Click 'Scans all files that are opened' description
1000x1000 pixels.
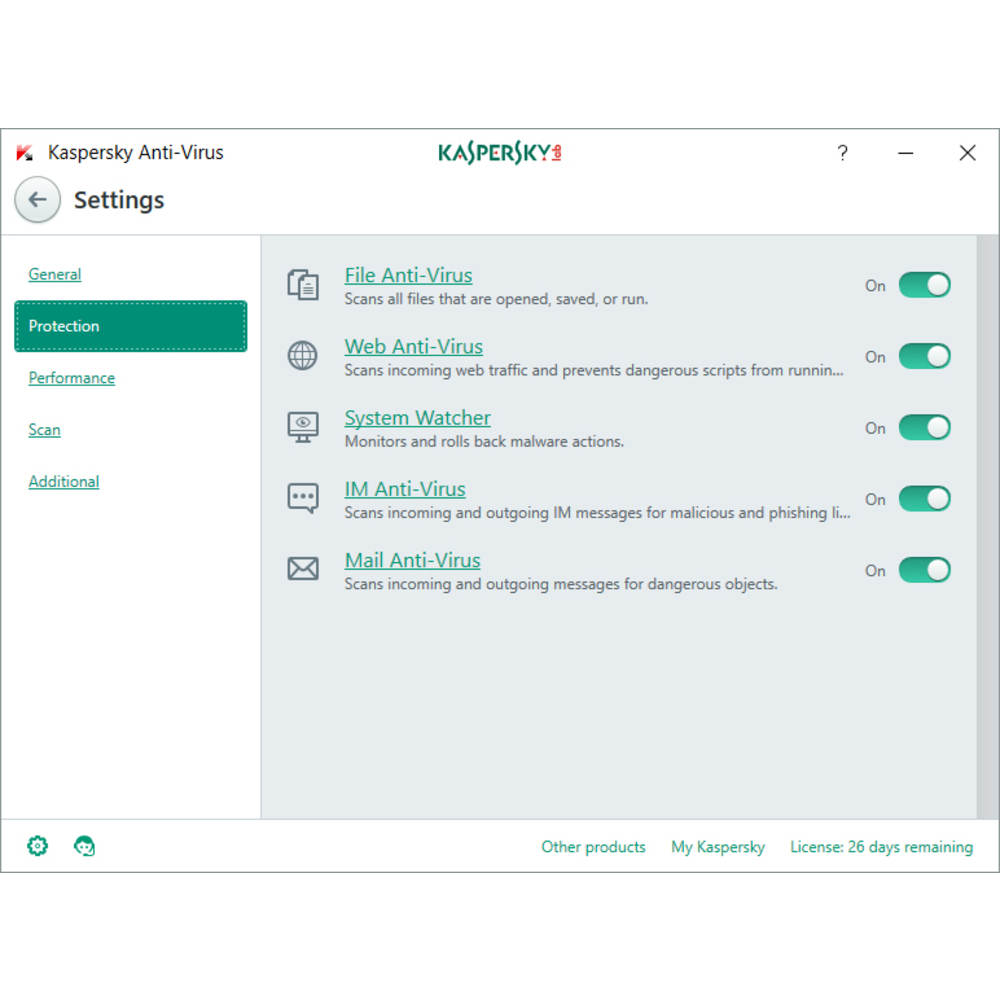pyautogui.click(x=496, y=299)
